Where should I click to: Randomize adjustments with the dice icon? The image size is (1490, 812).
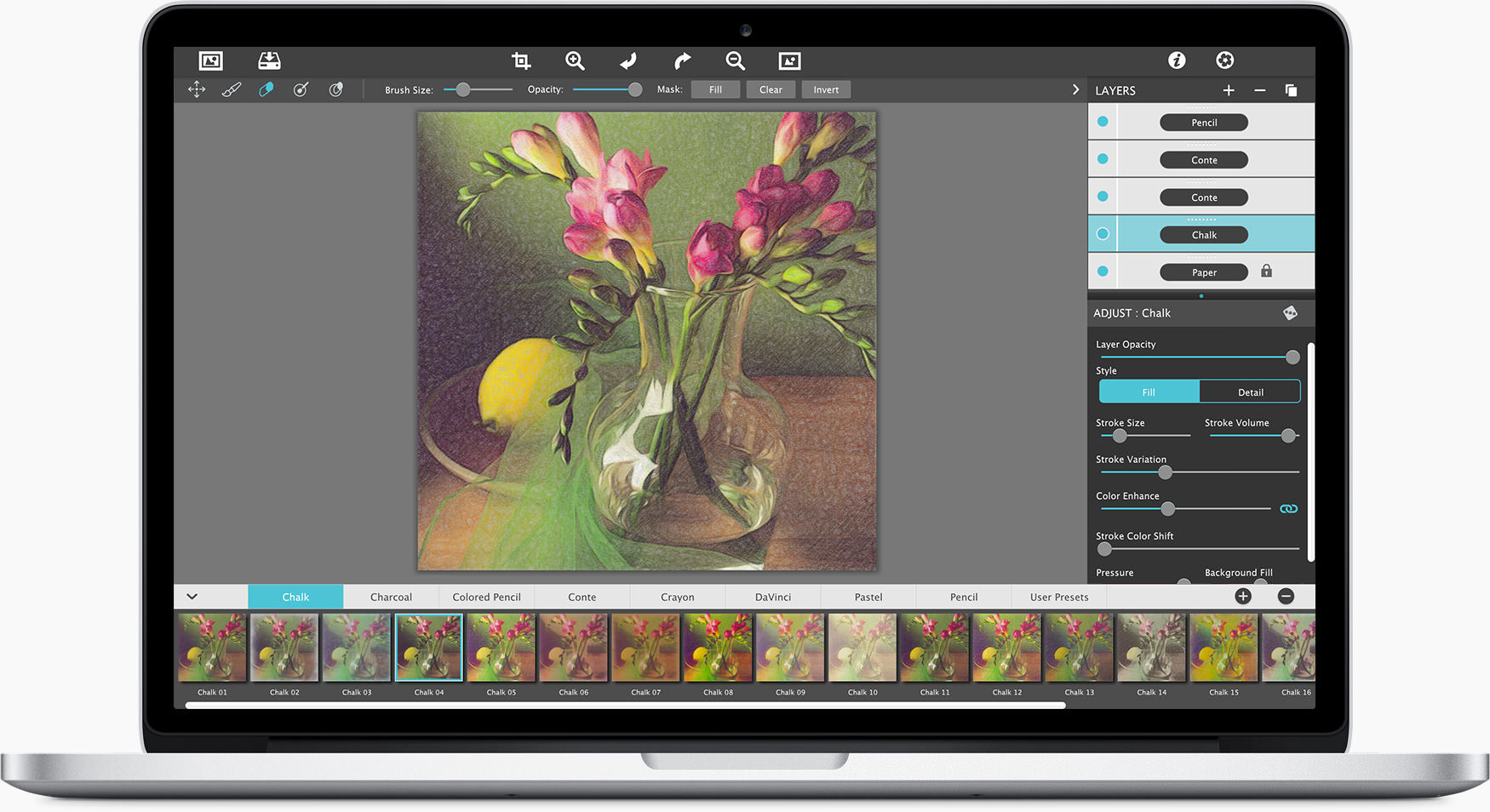(1290, 313)
